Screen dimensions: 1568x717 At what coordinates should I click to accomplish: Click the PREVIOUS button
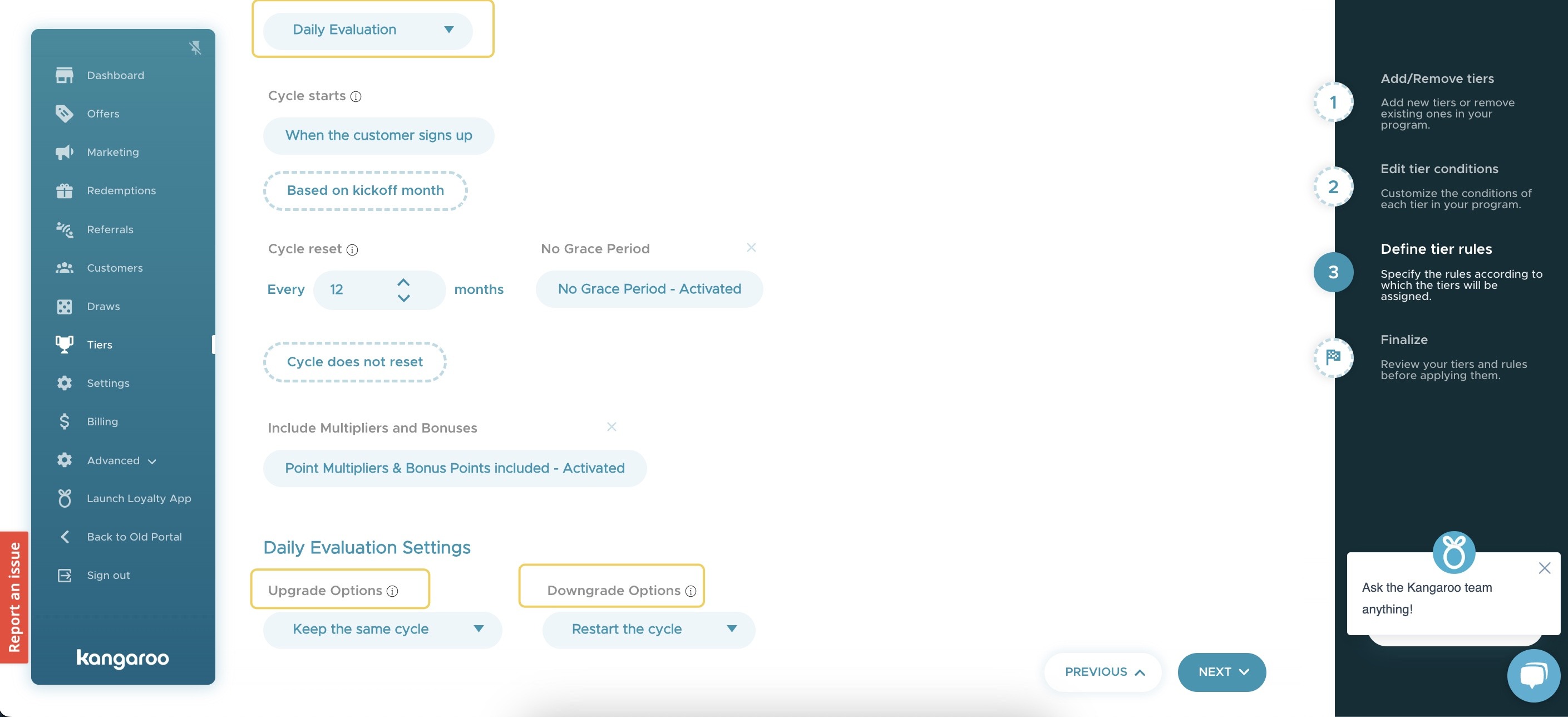point(1103,672)
